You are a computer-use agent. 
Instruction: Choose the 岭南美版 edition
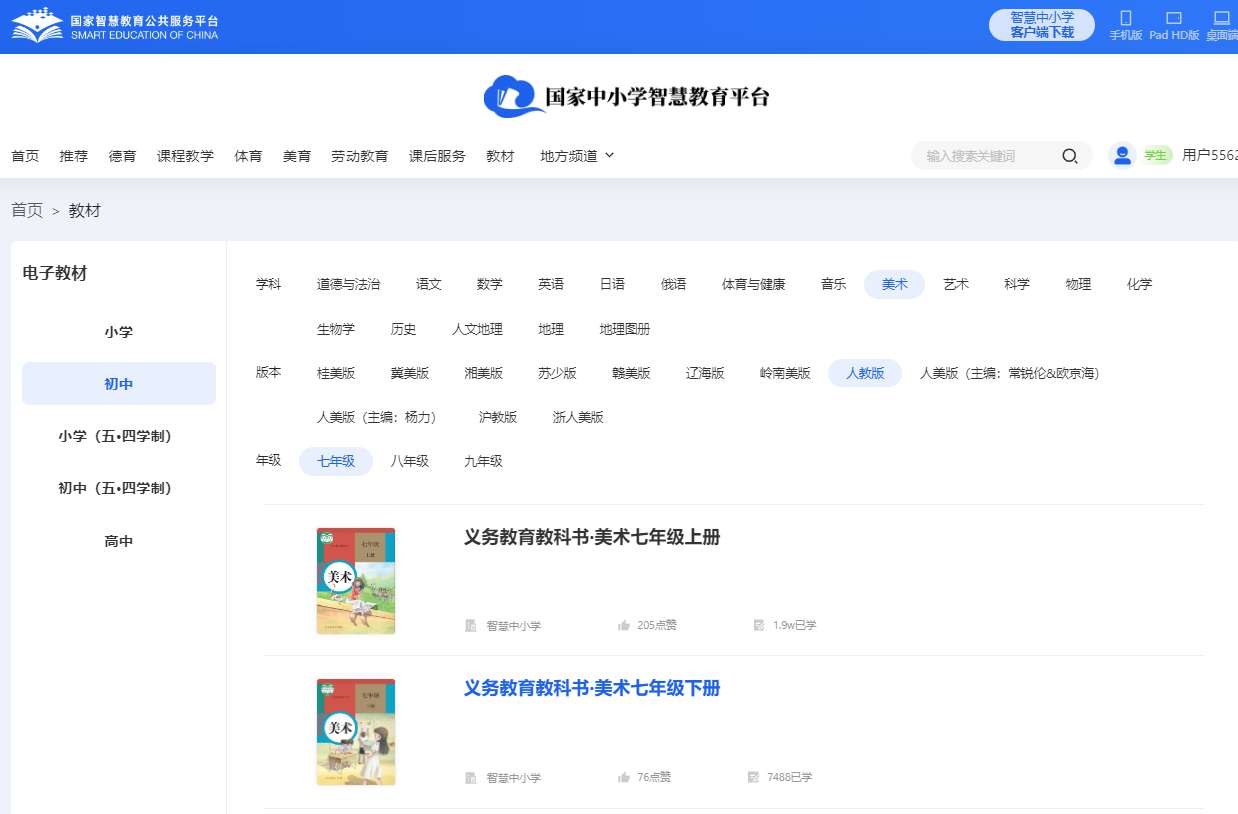click(x=785, y=373)
